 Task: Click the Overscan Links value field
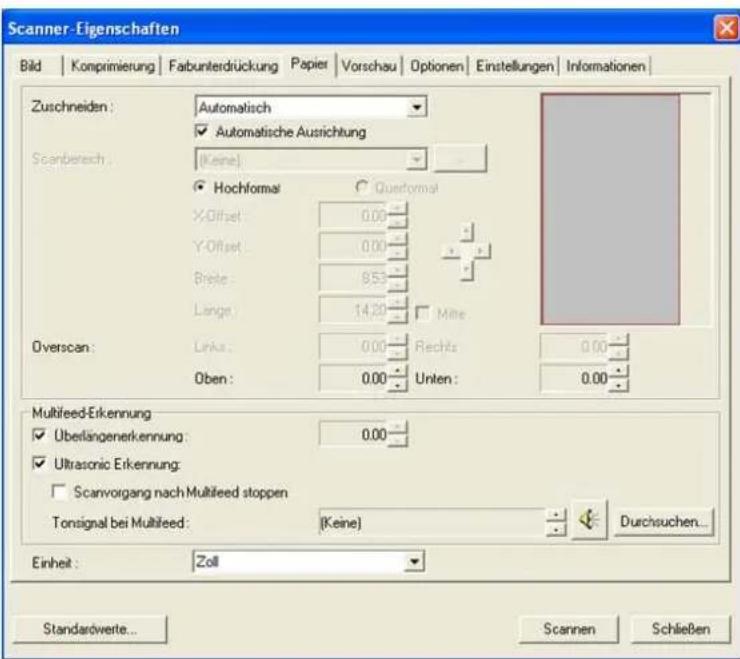tap(354, 347)
